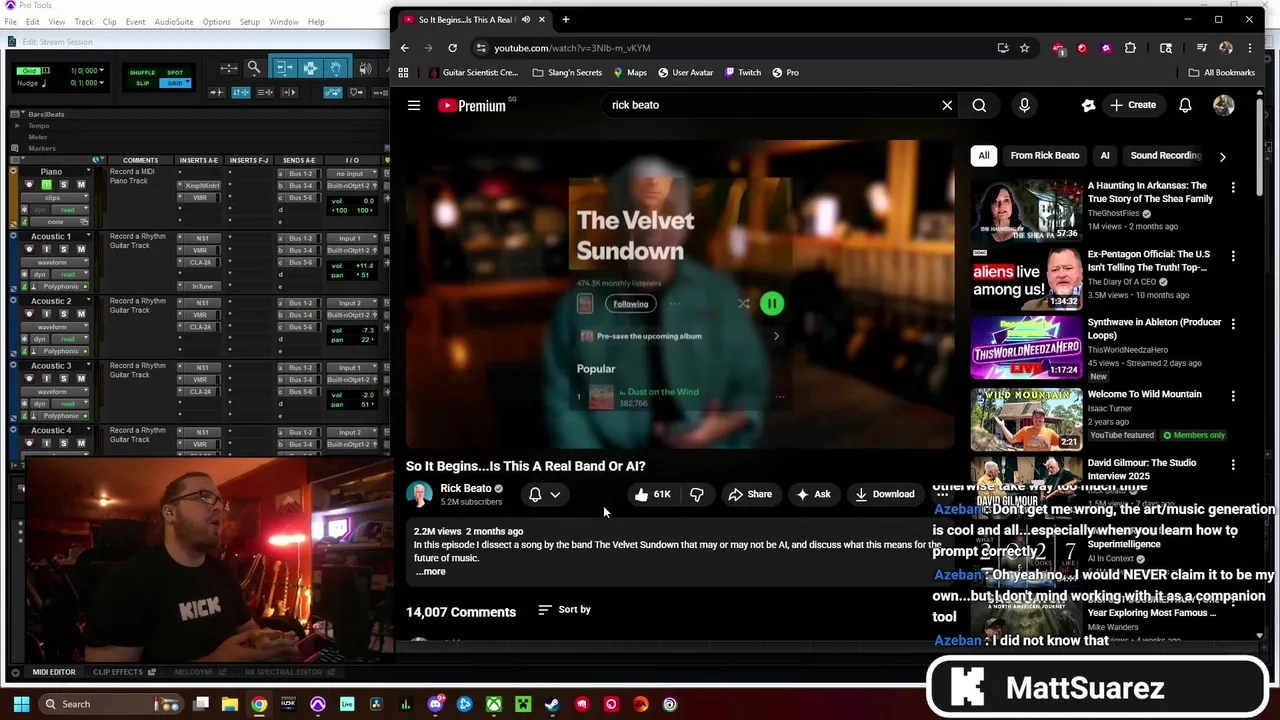Viewport: 1280px width, 720px height.
Task: Open the comments Sort by menu
Action: [x=564, y=609]
